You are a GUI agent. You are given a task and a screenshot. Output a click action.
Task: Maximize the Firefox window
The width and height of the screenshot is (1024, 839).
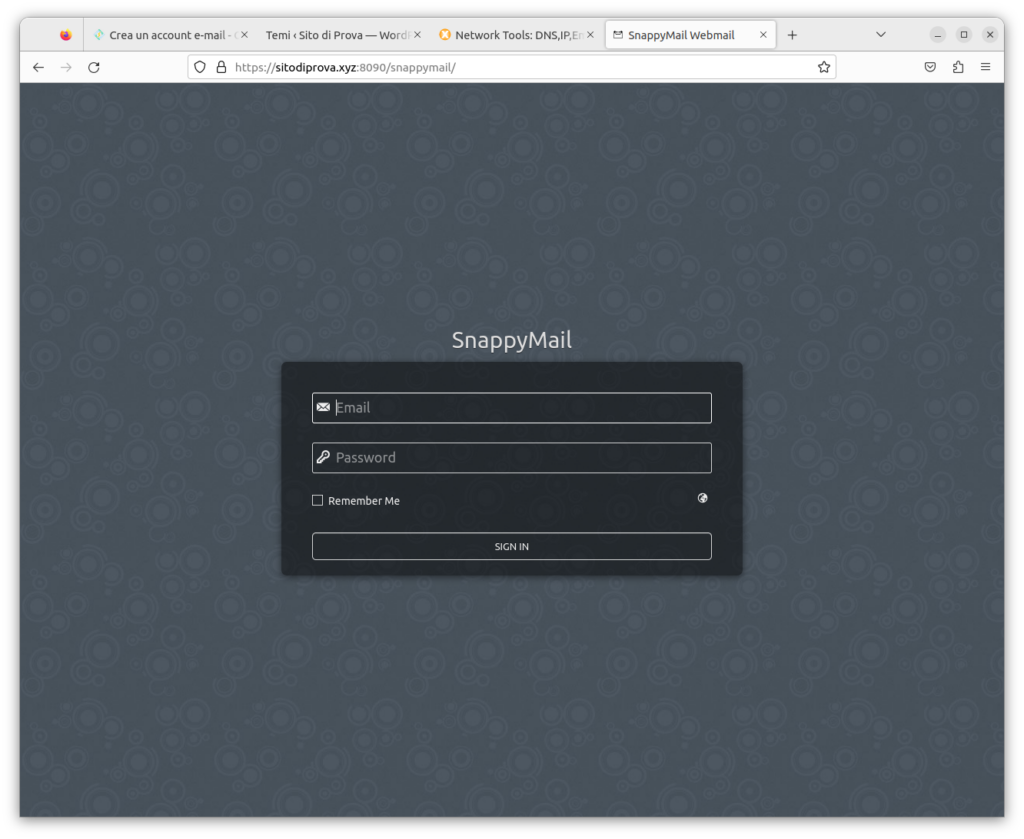click(964, 35)
